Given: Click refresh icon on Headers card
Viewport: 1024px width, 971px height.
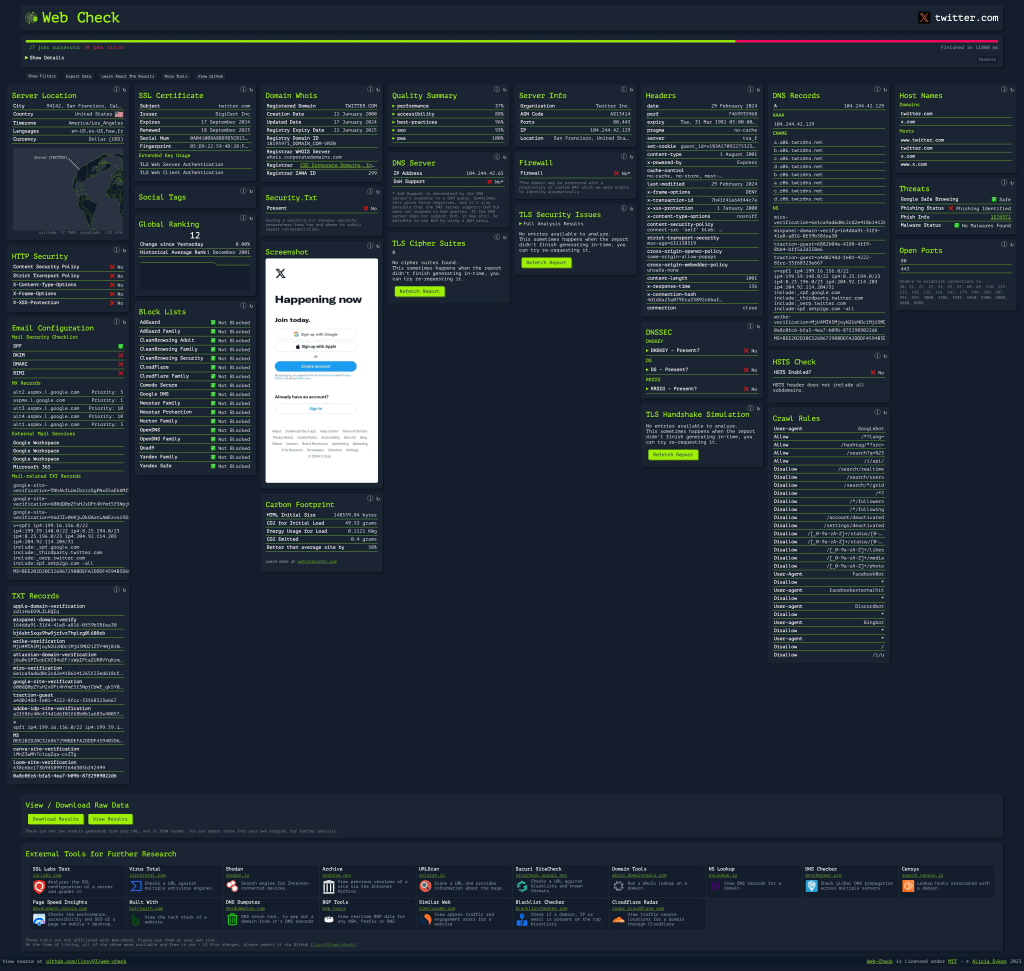Looking at the screenshot, I should pos(758,89).
